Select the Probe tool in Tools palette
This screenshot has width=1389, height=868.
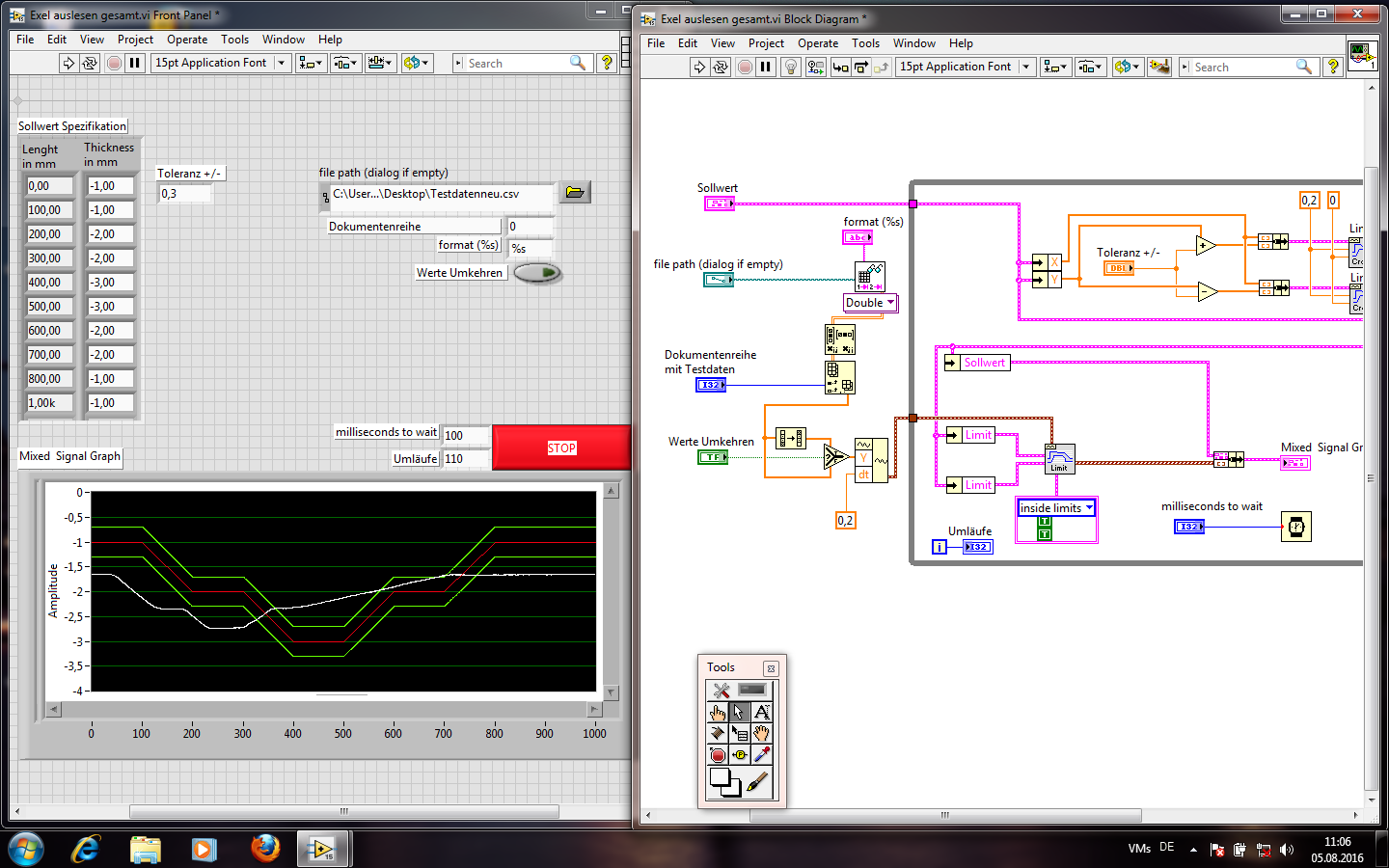click(740, 755)
